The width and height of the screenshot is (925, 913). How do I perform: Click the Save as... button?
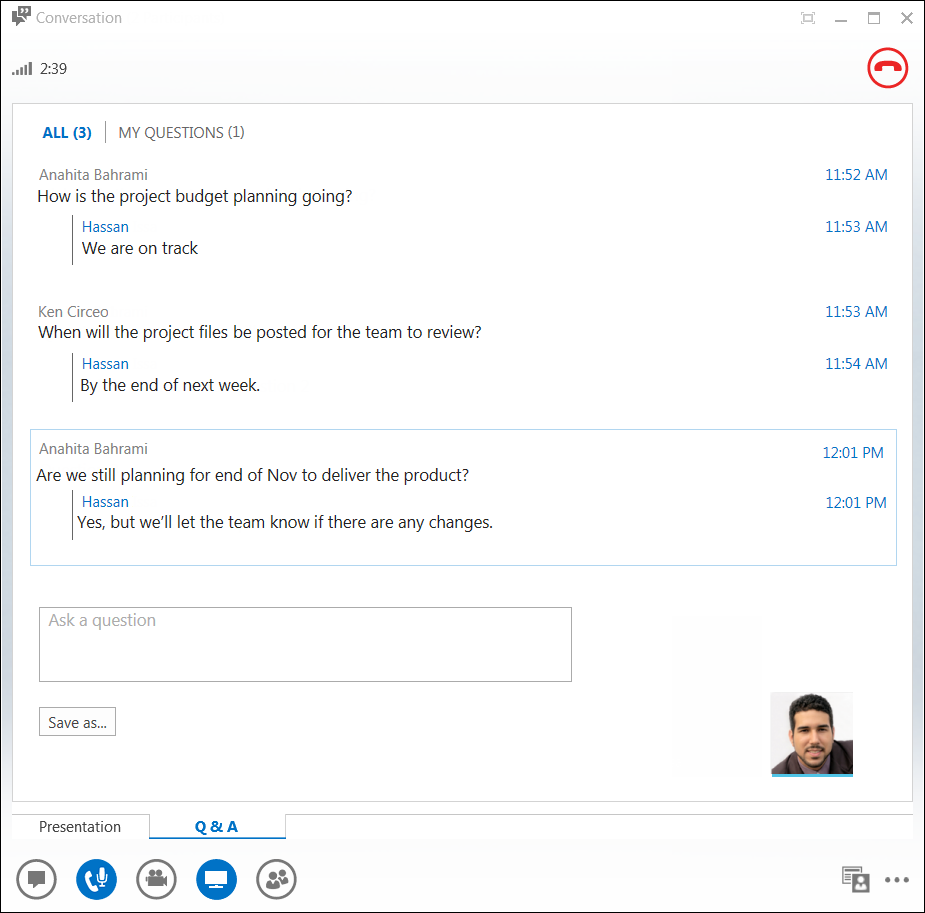(x=77, y=721)
